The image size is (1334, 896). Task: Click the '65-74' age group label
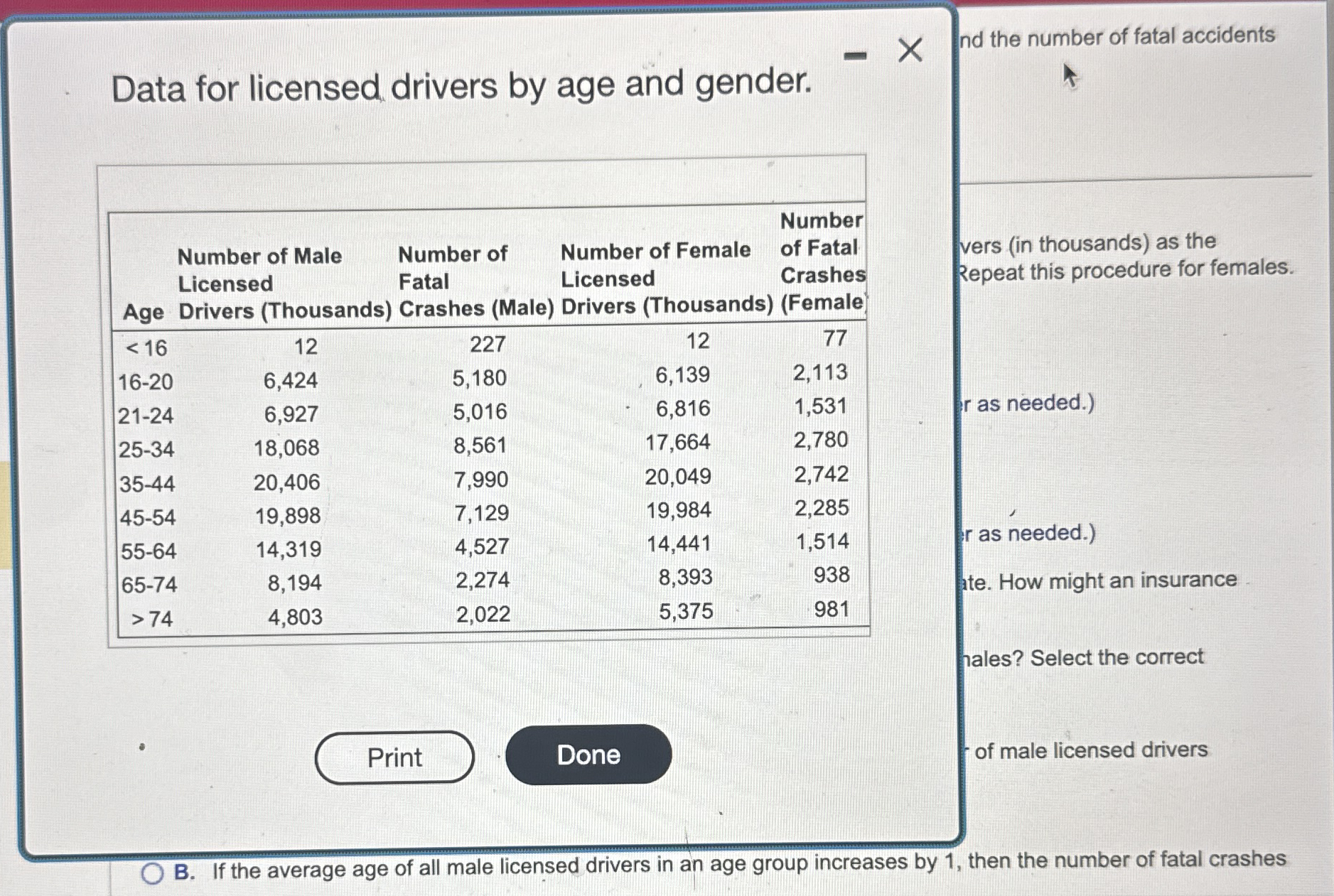[149, 583]
